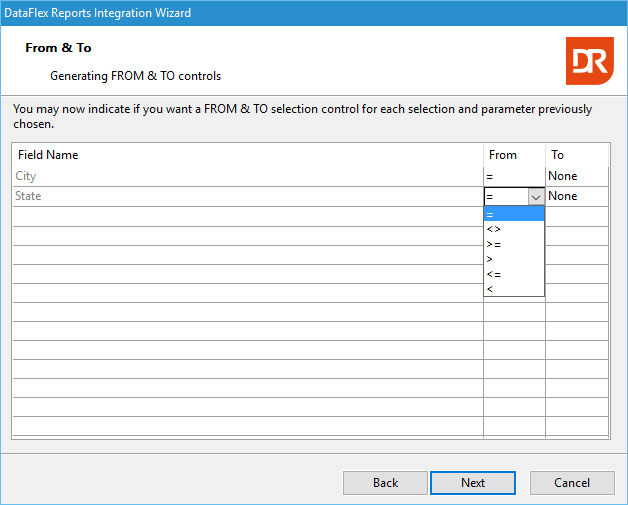Click the City row From '=' cell

[x=514, y=176]
